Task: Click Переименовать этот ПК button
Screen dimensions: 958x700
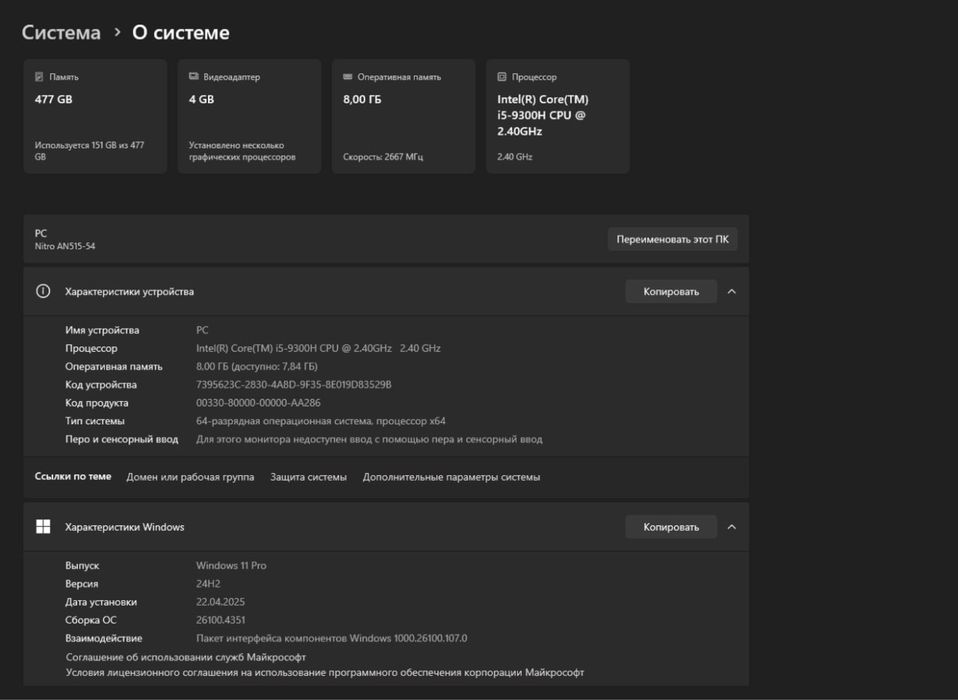Action: 672,239
